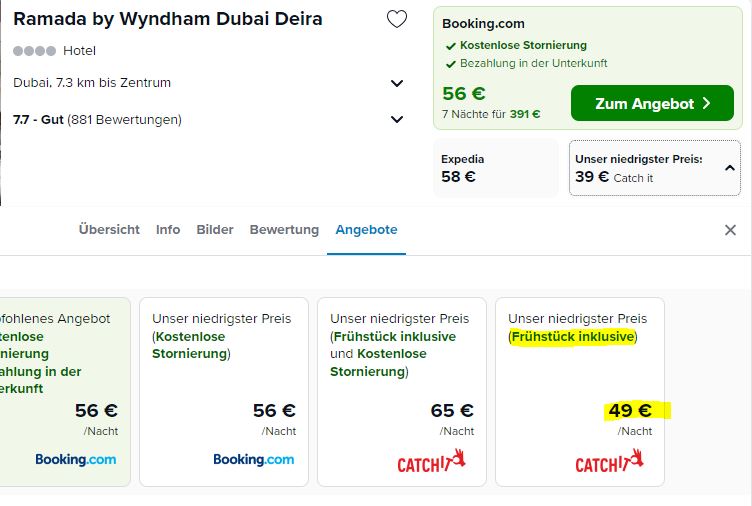Select the Angebote tab
The height and width of the screenshot is (506, 752).
click(x=366, y=230)
